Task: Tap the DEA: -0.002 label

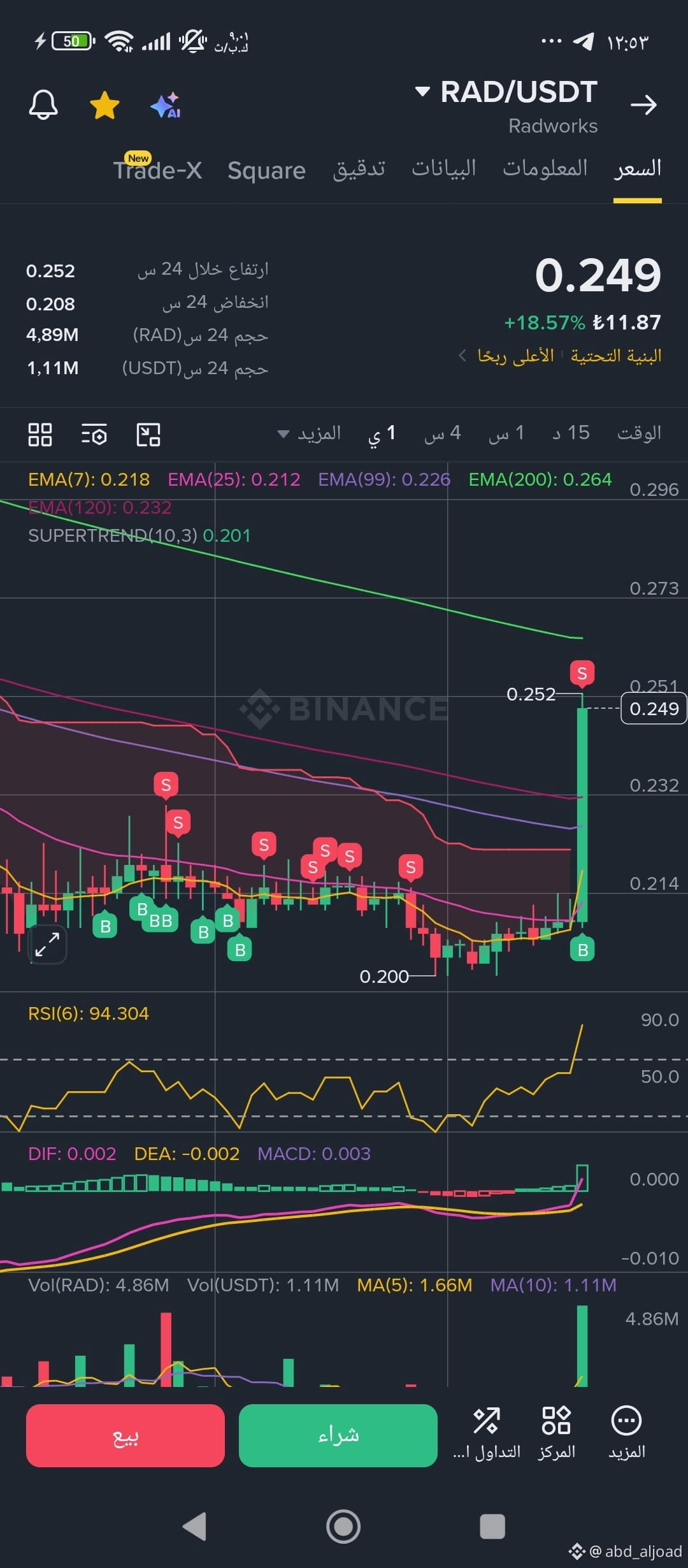Action: (x=187, y=1154)
